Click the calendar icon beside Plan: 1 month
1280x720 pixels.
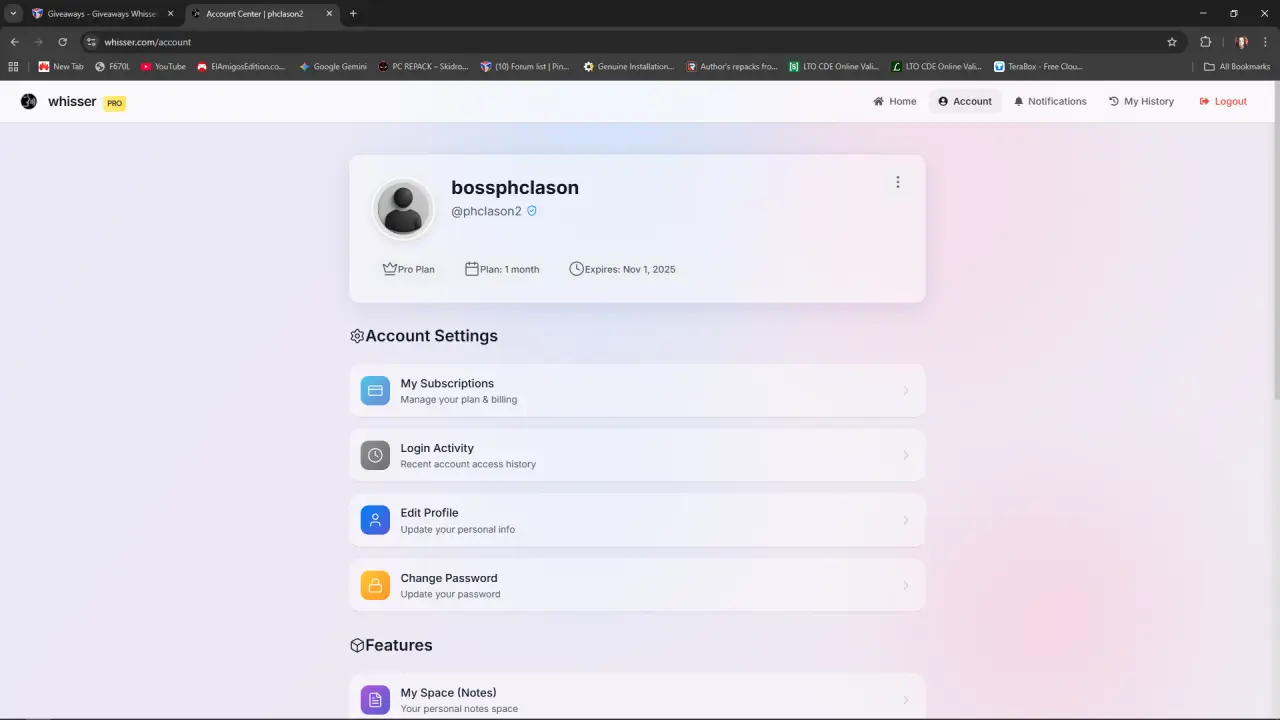[472, 269]
